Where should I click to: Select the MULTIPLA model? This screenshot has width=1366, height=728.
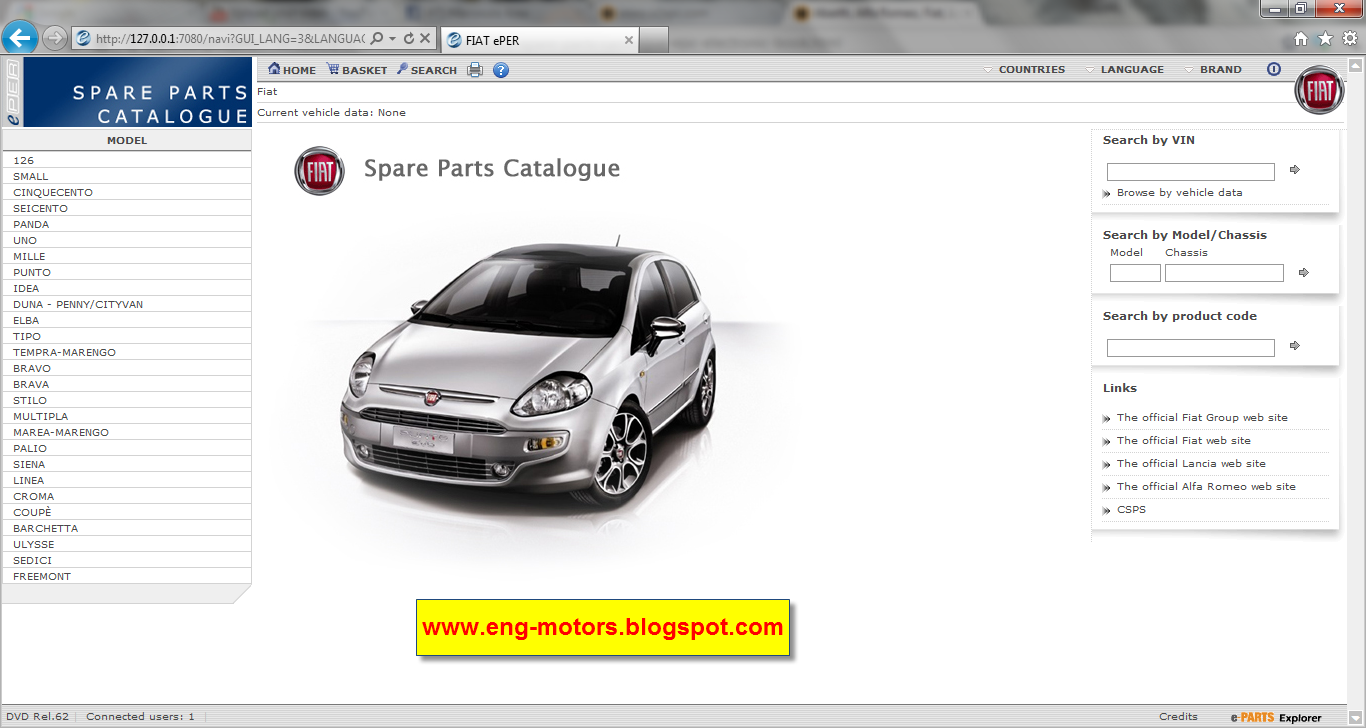pos(126,416)
